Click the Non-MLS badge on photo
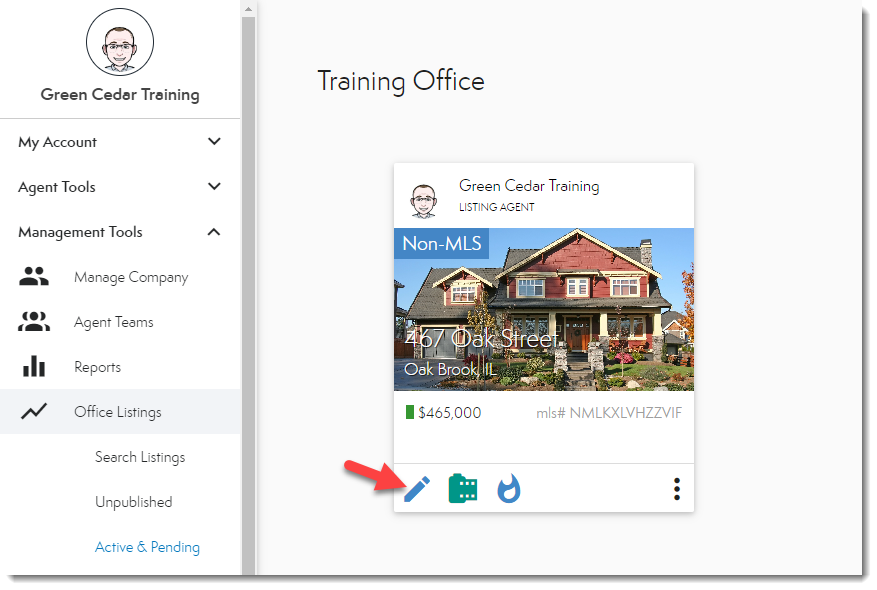Viewport: 877px width, 590px height. click(442, 243)
